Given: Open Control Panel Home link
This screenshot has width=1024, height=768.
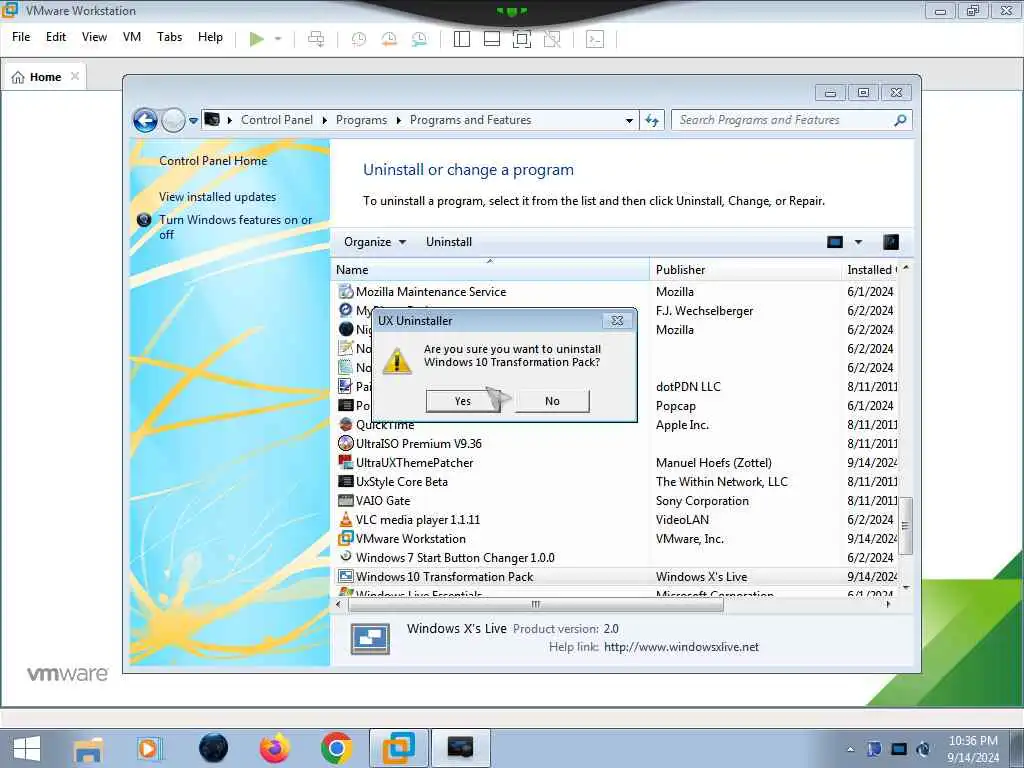Looking at the screenshot, I should (213, 161).
